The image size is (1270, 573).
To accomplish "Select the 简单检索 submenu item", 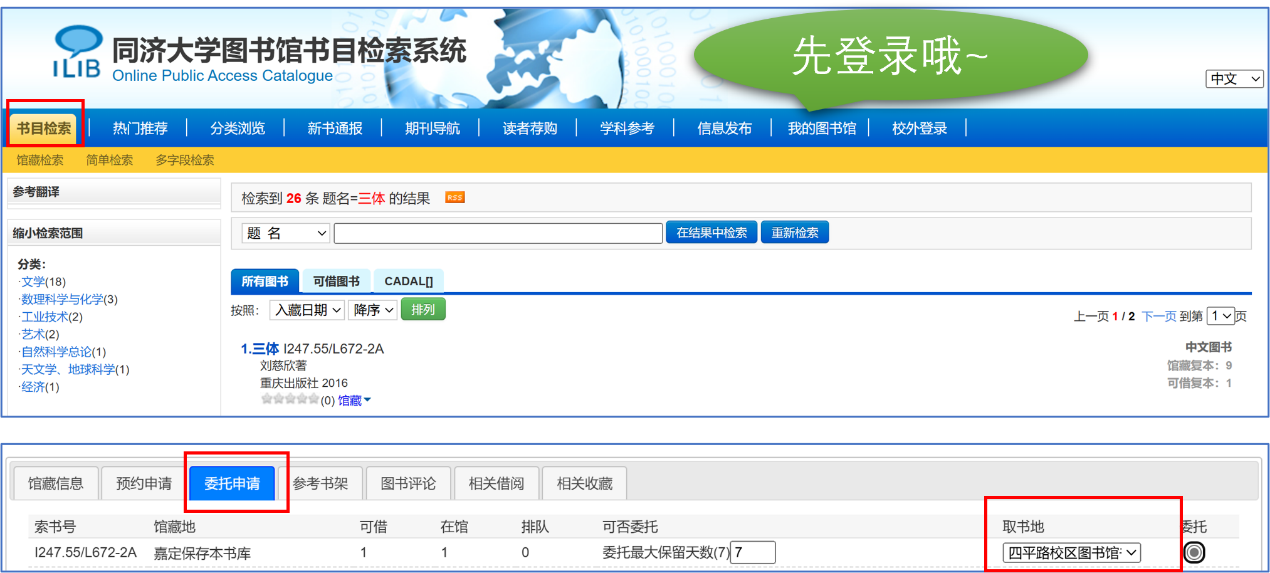I will (x=109, y=160).
